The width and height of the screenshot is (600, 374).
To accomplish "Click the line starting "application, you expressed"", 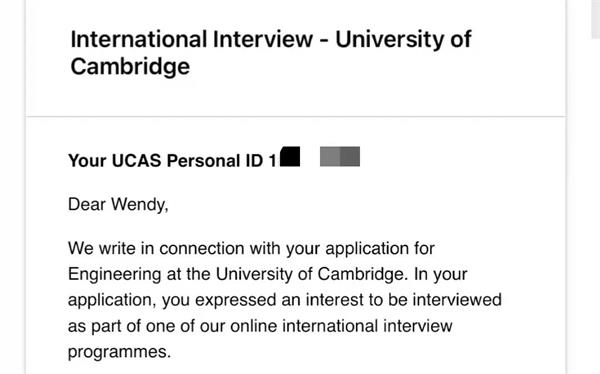I will [285, 300].
